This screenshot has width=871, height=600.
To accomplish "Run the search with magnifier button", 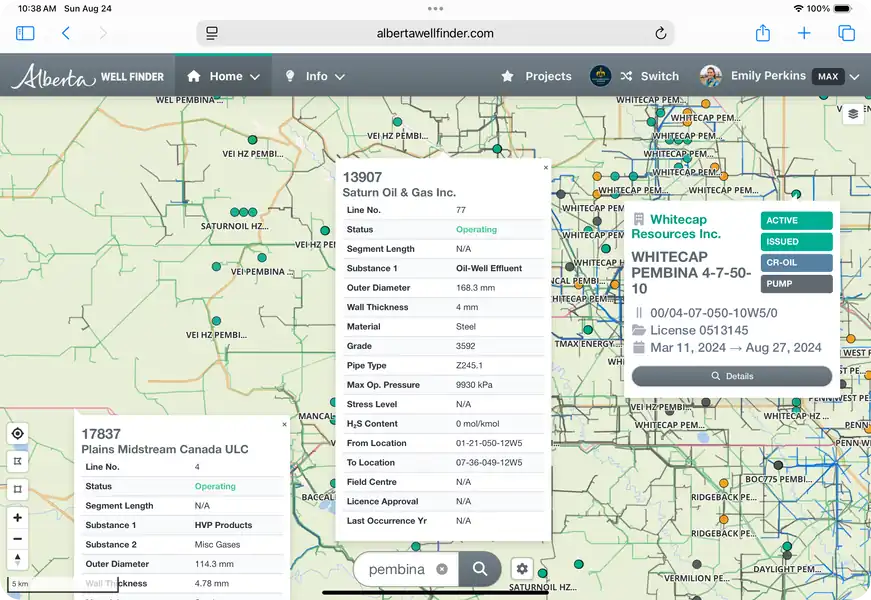I will [480, 569].
